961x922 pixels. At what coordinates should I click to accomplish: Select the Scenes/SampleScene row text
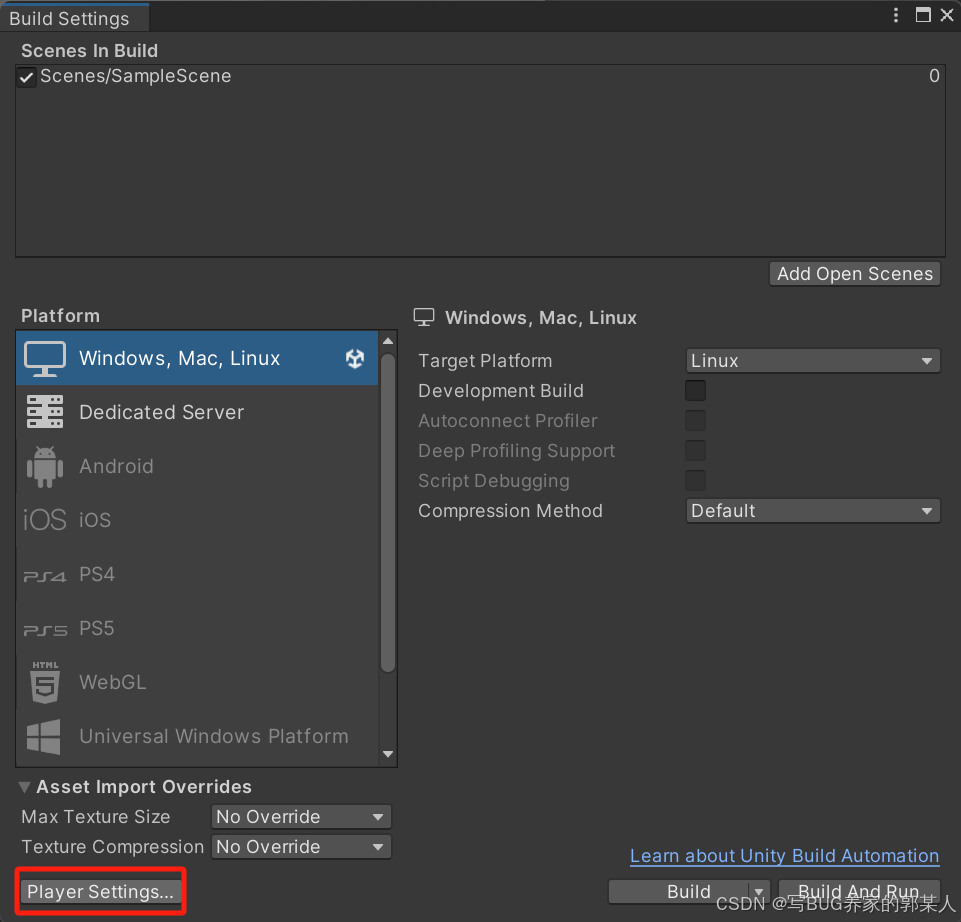tap(135, 76)
